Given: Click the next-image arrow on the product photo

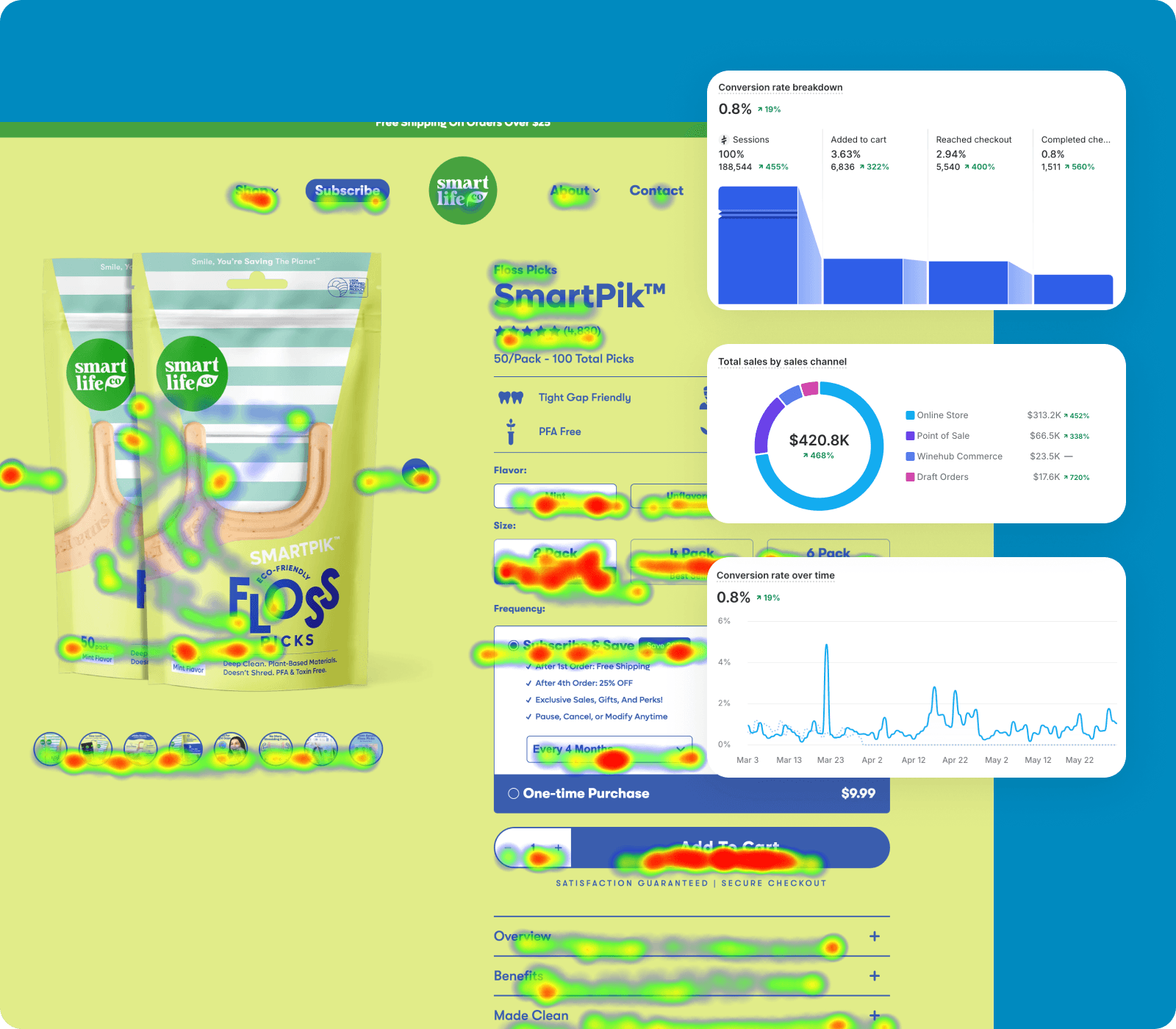Looking at the screenshot, I should coord(415,472).
